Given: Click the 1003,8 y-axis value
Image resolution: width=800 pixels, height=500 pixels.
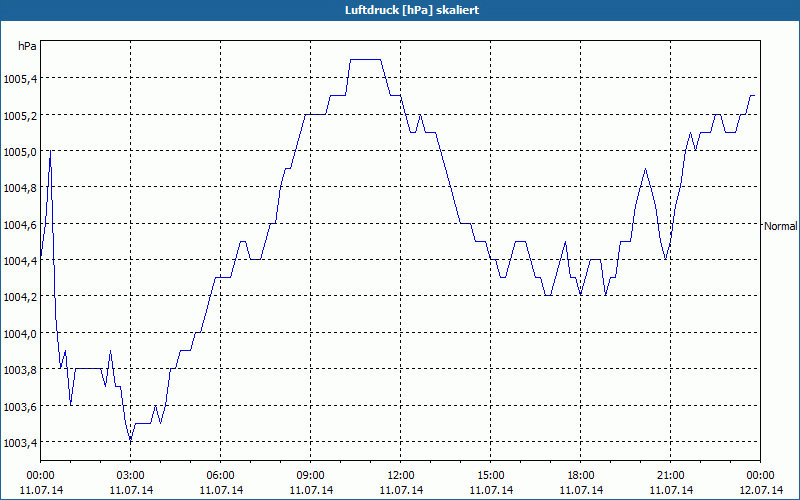Looking at the screenshot, I should 19,370.
